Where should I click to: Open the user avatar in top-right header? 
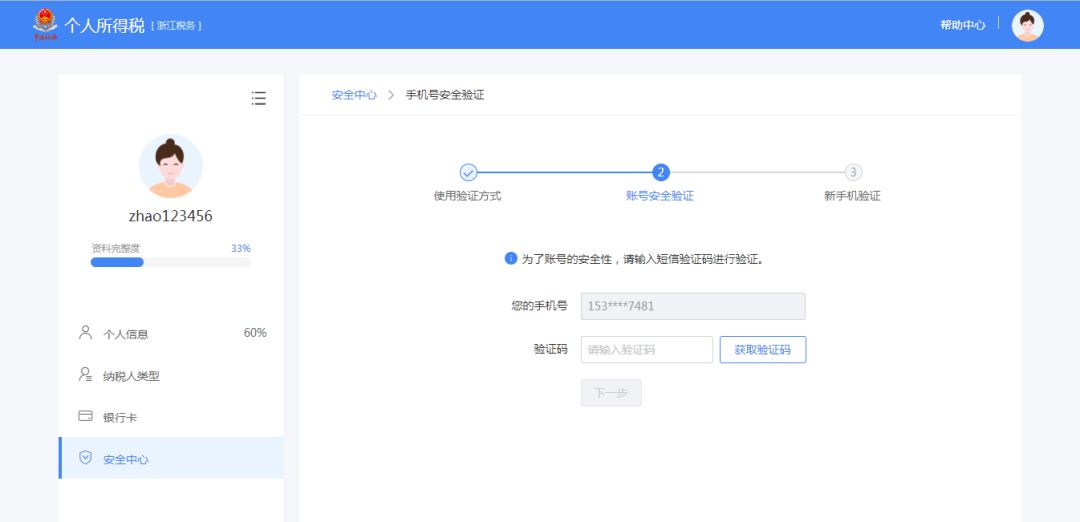(x=1027, y=25)
